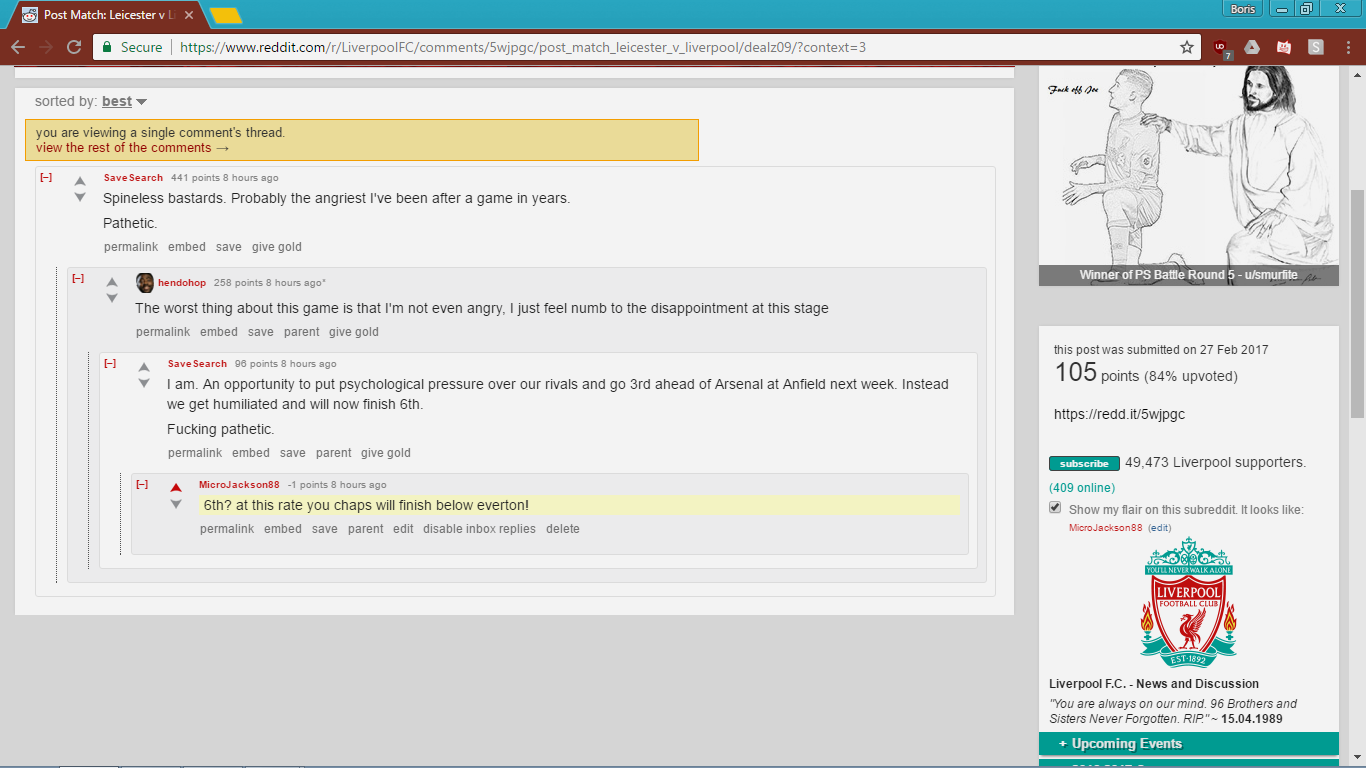Click Liverpool FC crest in sidebar
The height and width of the screenshot is (768, 1366).
click(x=1189, y=603)
